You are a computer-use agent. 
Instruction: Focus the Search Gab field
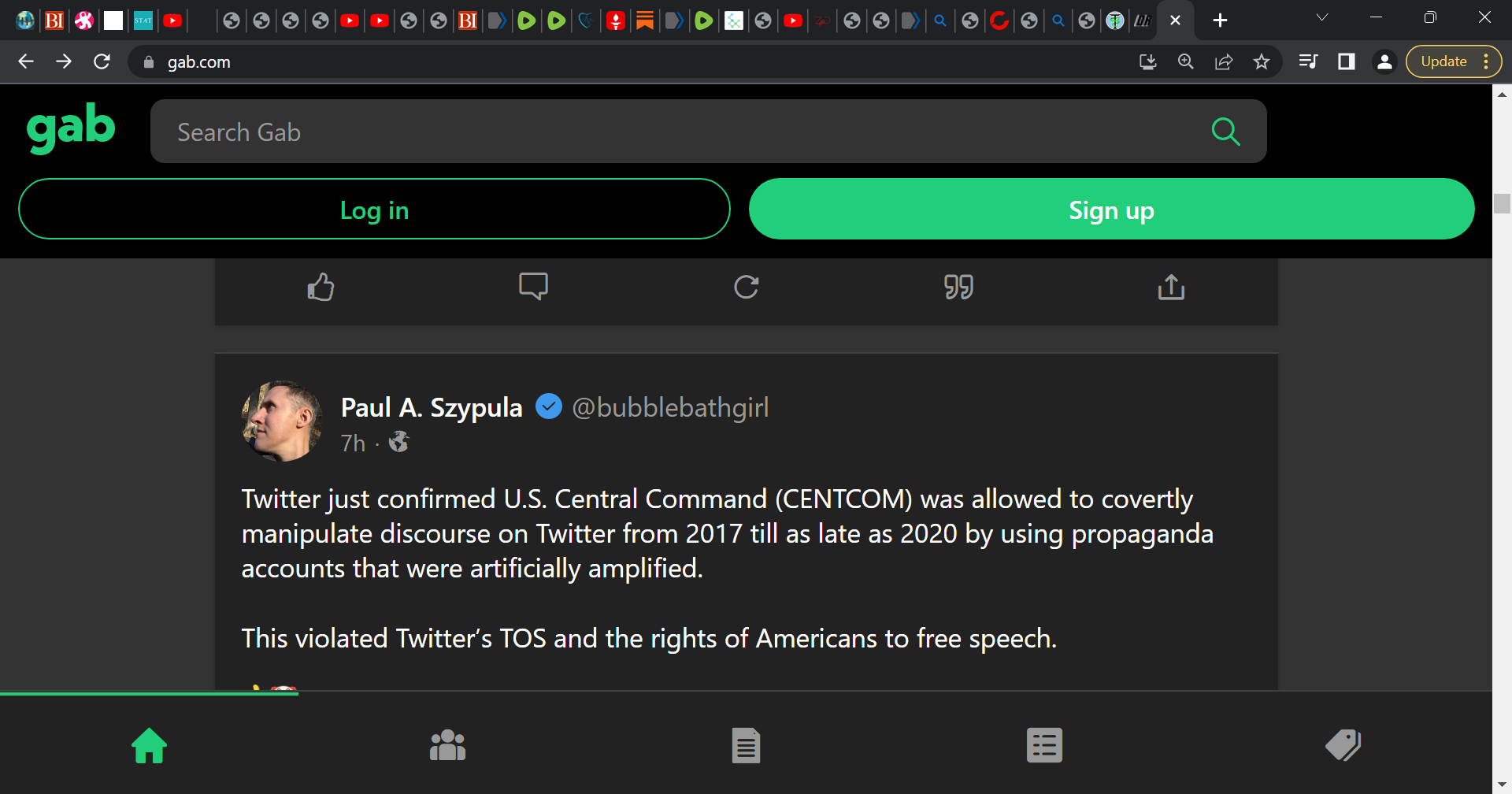(677, 132)
